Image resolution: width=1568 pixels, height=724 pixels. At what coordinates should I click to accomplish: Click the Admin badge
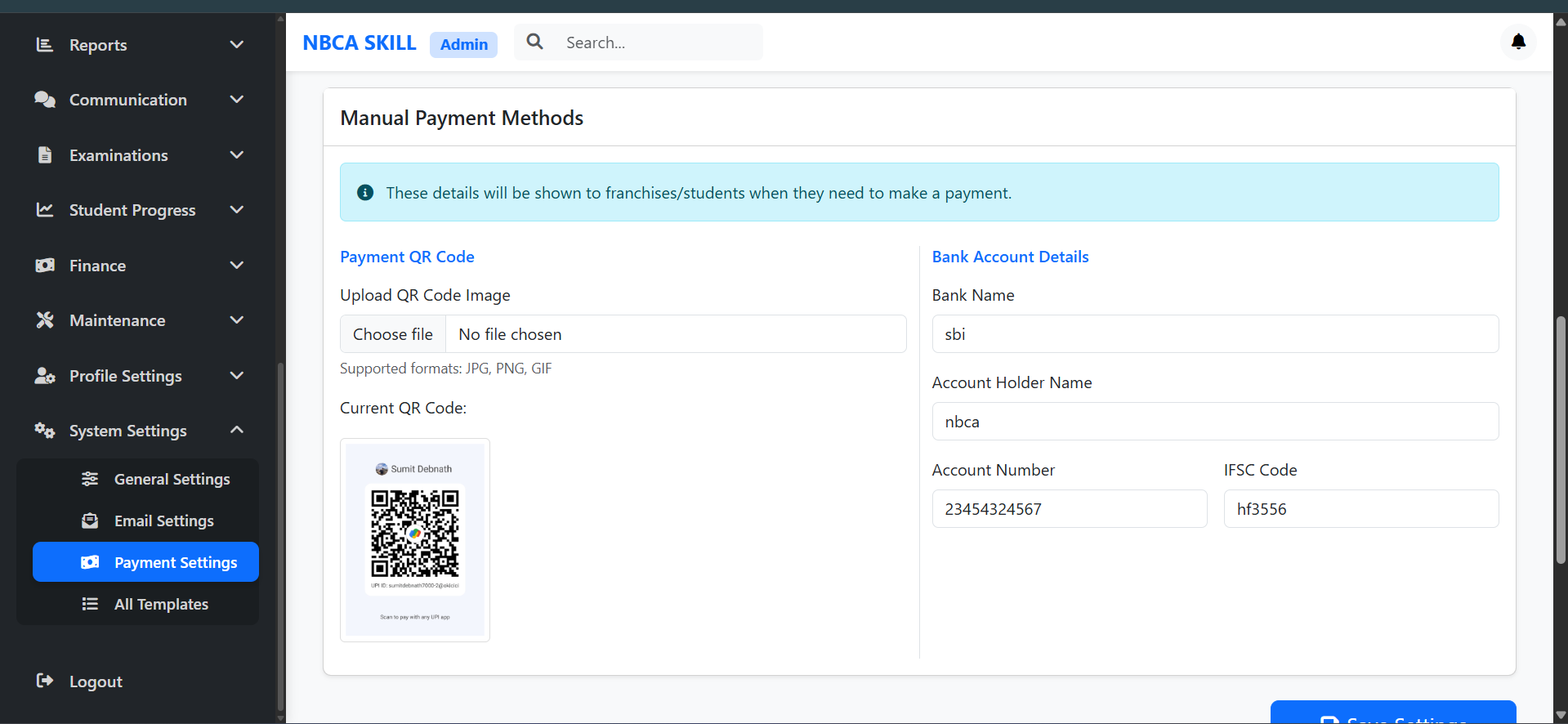463,44
